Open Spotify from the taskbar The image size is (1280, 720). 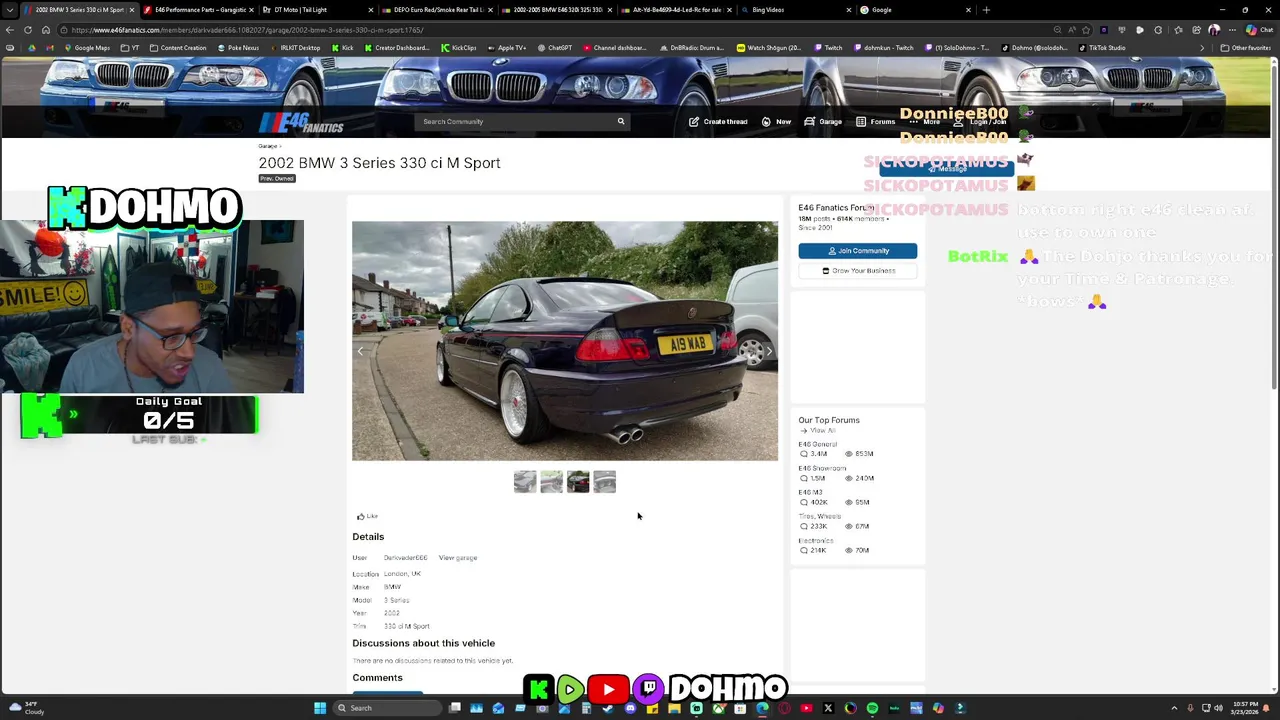(872, 708)
